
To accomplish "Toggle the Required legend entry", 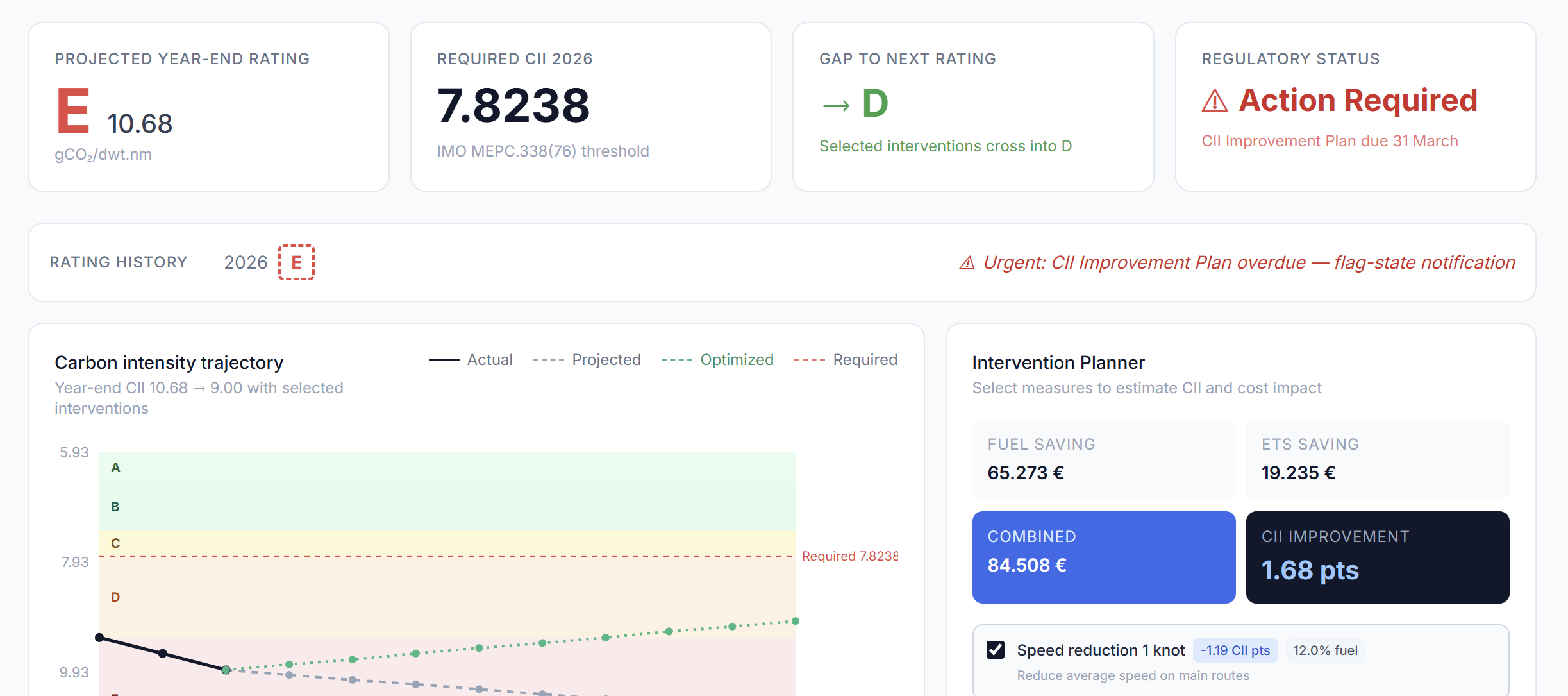I will (x=846, y=360).
